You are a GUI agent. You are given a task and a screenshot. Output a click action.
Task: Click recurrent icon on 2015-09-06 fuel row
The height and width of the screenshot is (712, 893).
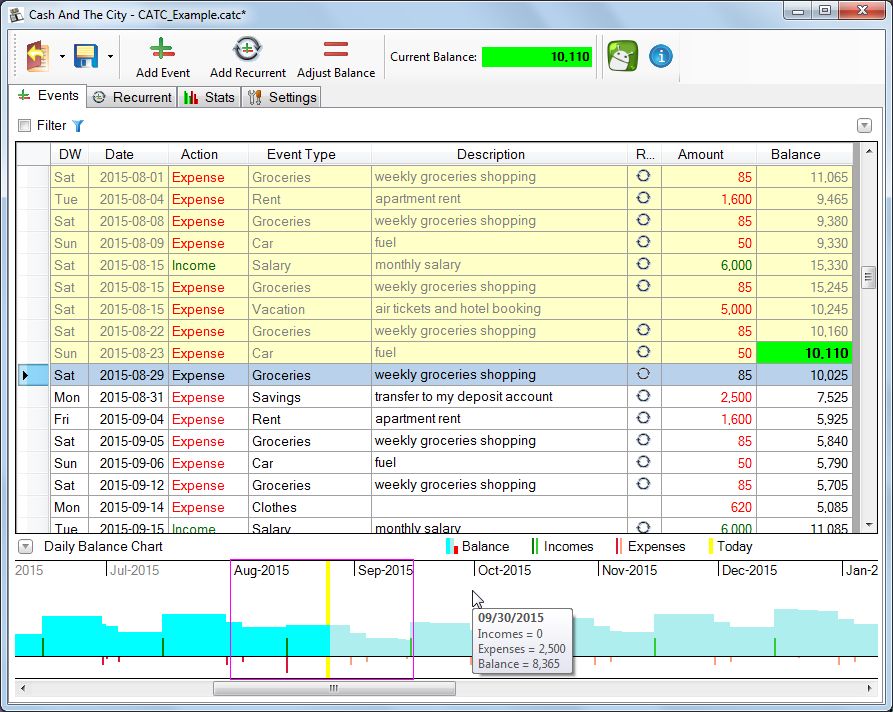643,462
